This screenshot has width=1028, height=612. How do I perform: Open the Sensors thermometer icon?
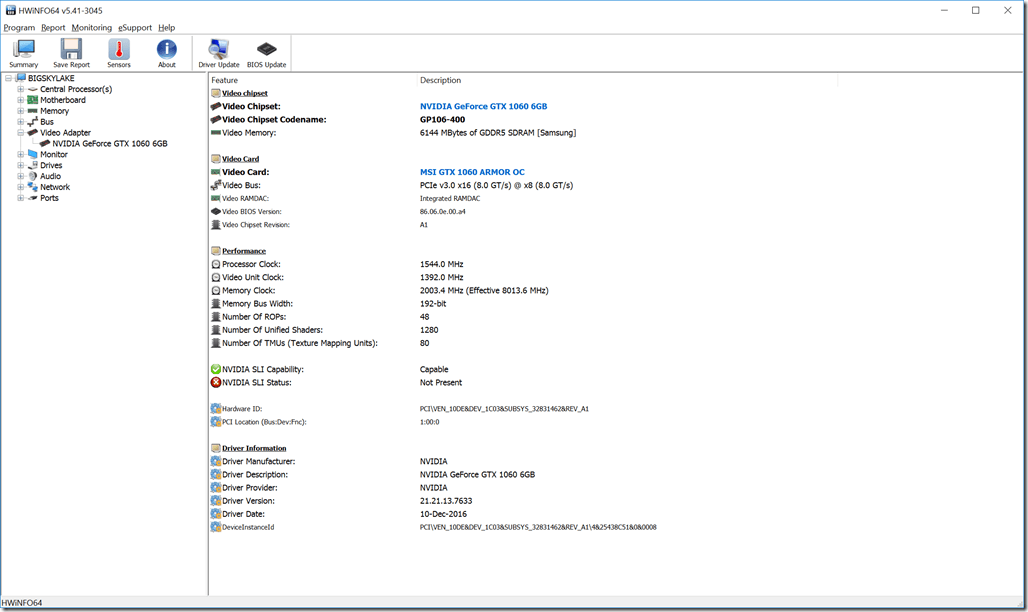point(119,49)
